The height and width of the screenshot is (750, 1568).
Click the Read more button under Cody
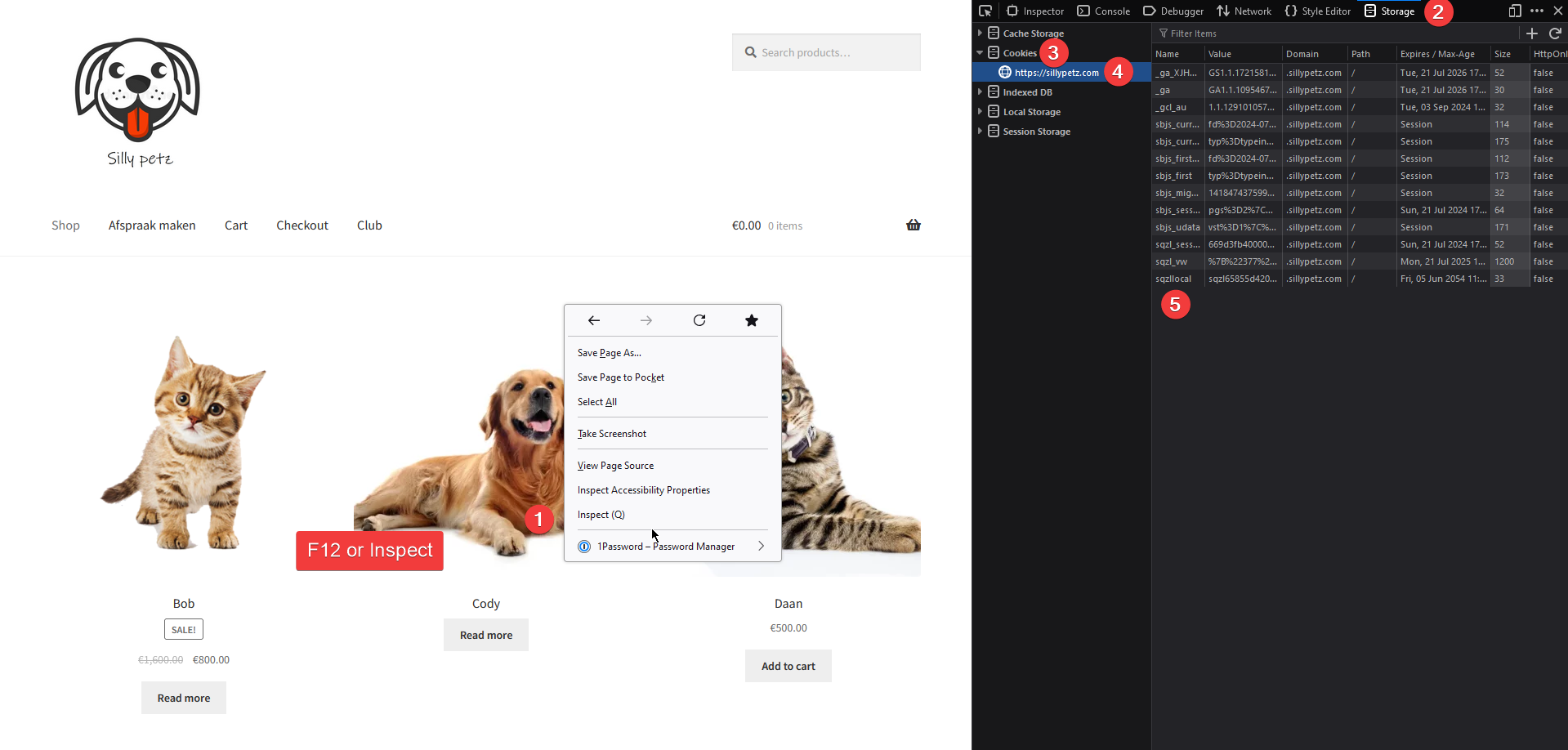486,635
